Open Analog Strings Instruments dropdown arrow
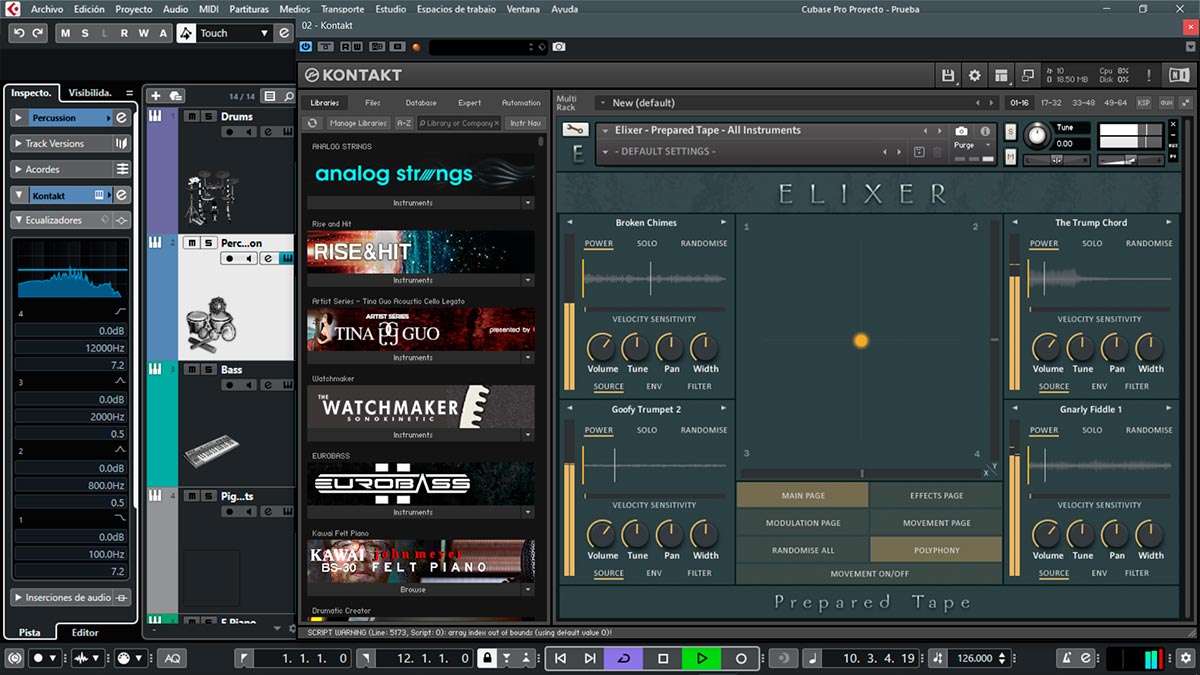The width and height of the screenshot is (1200, 675). coord(528,203)
